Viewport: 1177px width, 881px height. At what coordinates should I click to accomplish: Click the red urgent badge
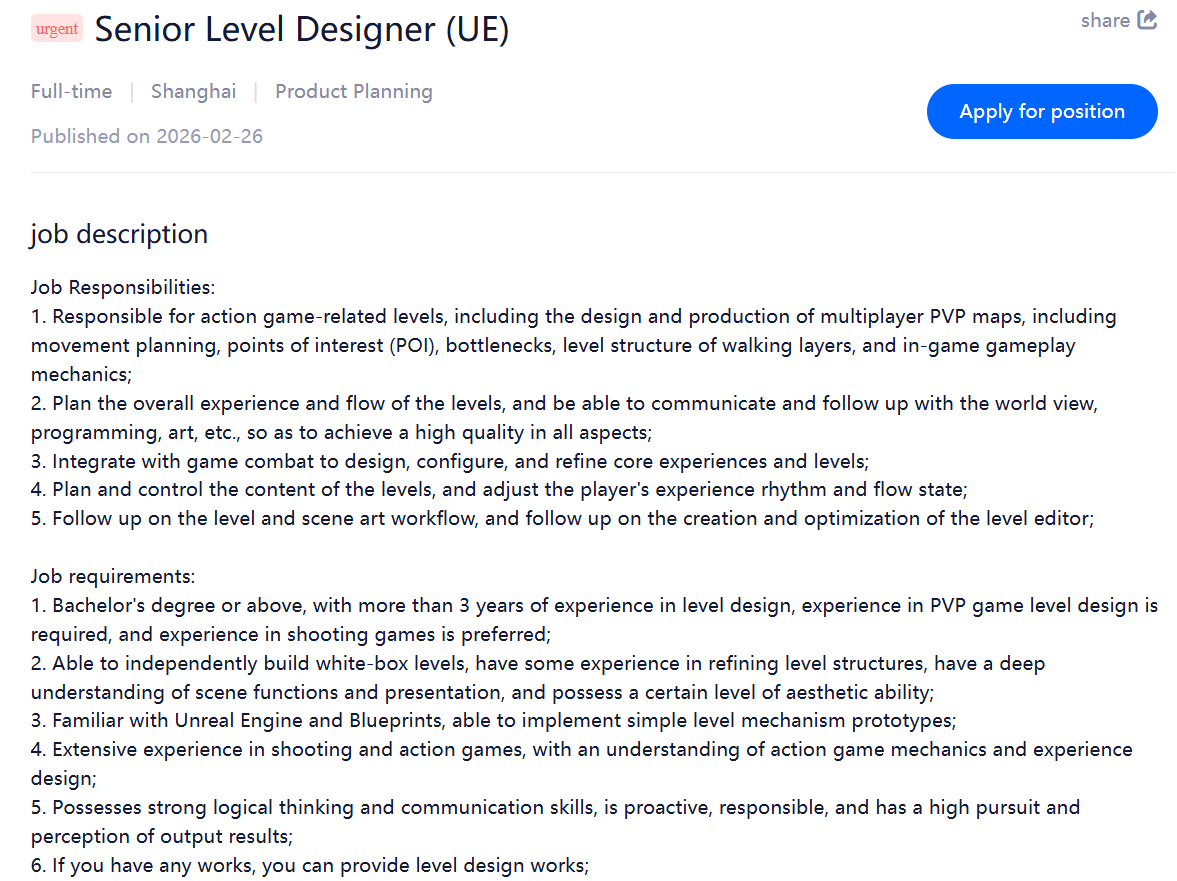56,29
